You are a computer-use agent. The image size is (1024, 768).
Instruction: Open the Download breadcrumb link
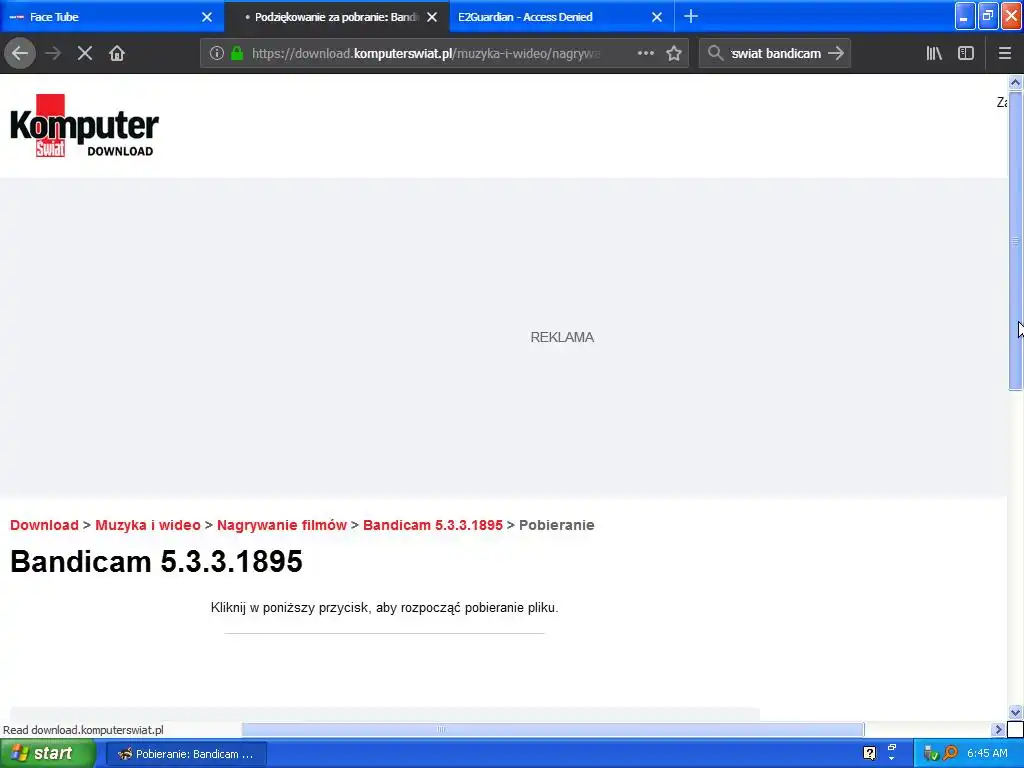tap(44, 525)
